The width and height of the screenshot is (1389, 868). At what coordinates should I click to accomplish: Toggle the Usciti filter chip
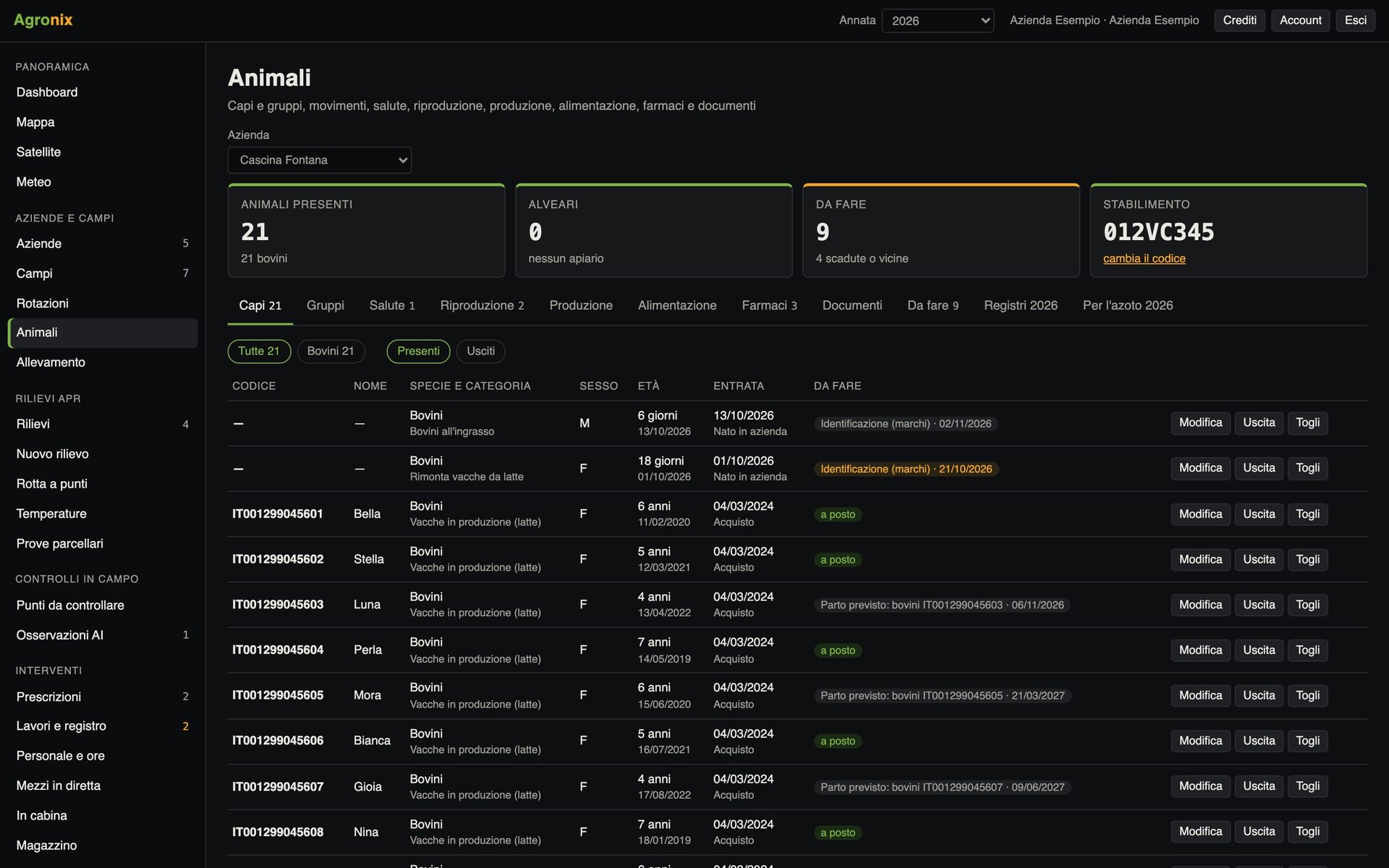coord(480,351)
